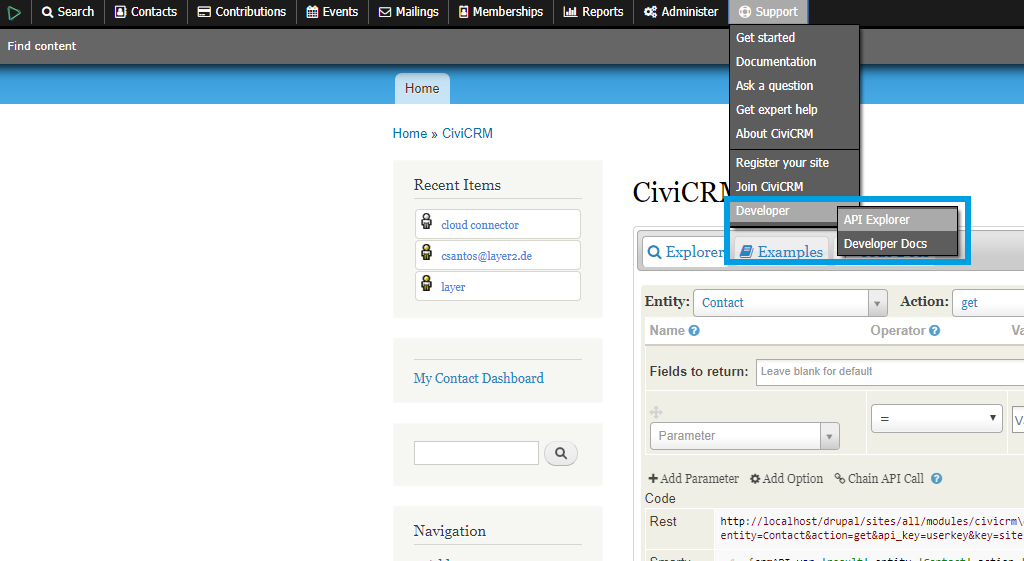
Task: Click the CiviCRM logo icon in the menu bar
Action: [14, 12]
